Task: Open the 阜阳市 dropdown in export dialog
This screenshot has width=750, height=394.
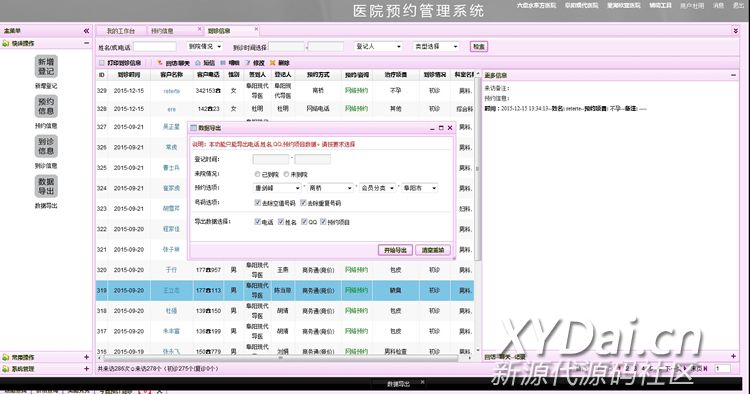Action: [x=419, y=188]
